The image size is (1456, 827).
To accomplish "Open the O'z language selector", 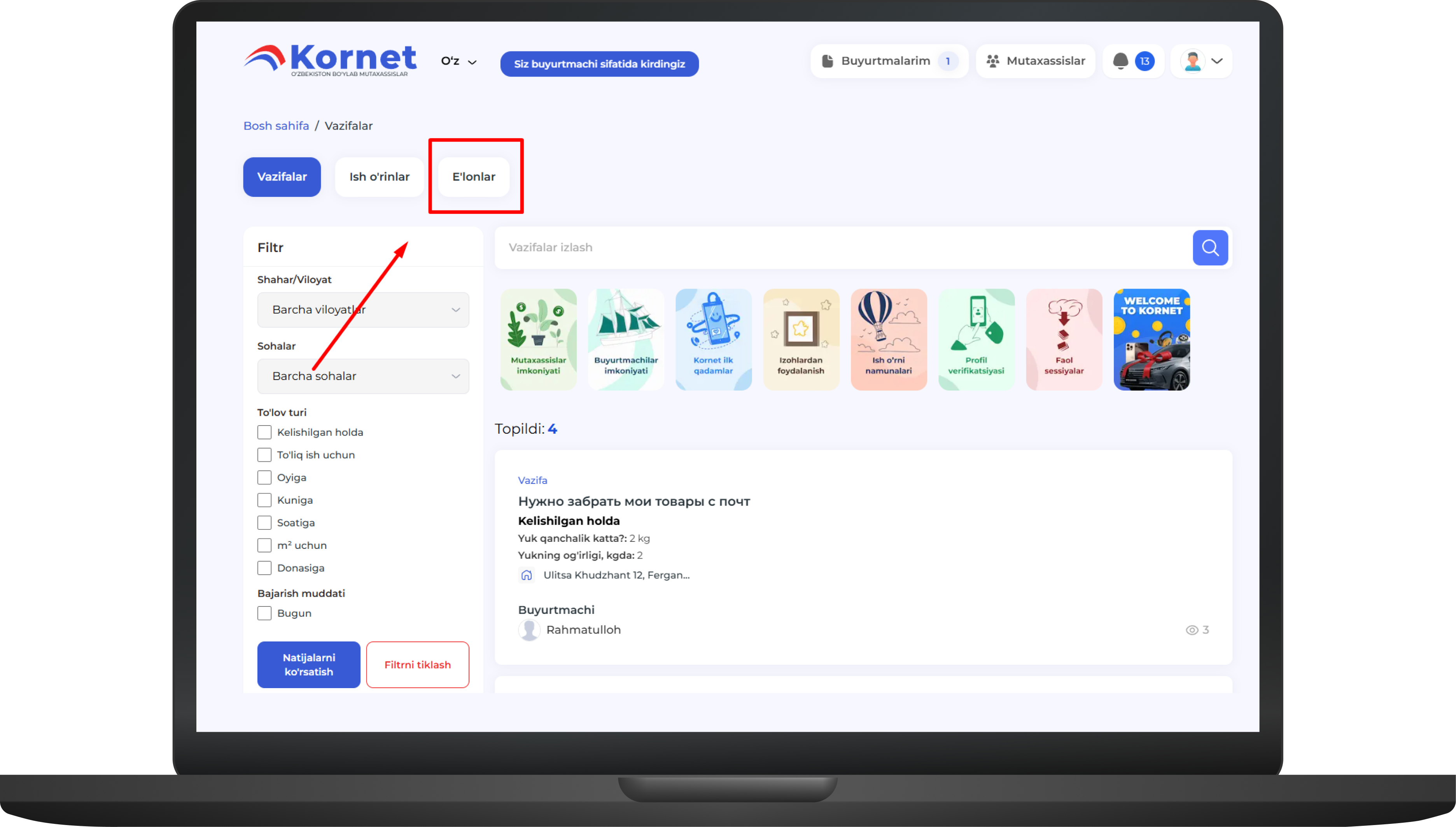I will (458, 61).
